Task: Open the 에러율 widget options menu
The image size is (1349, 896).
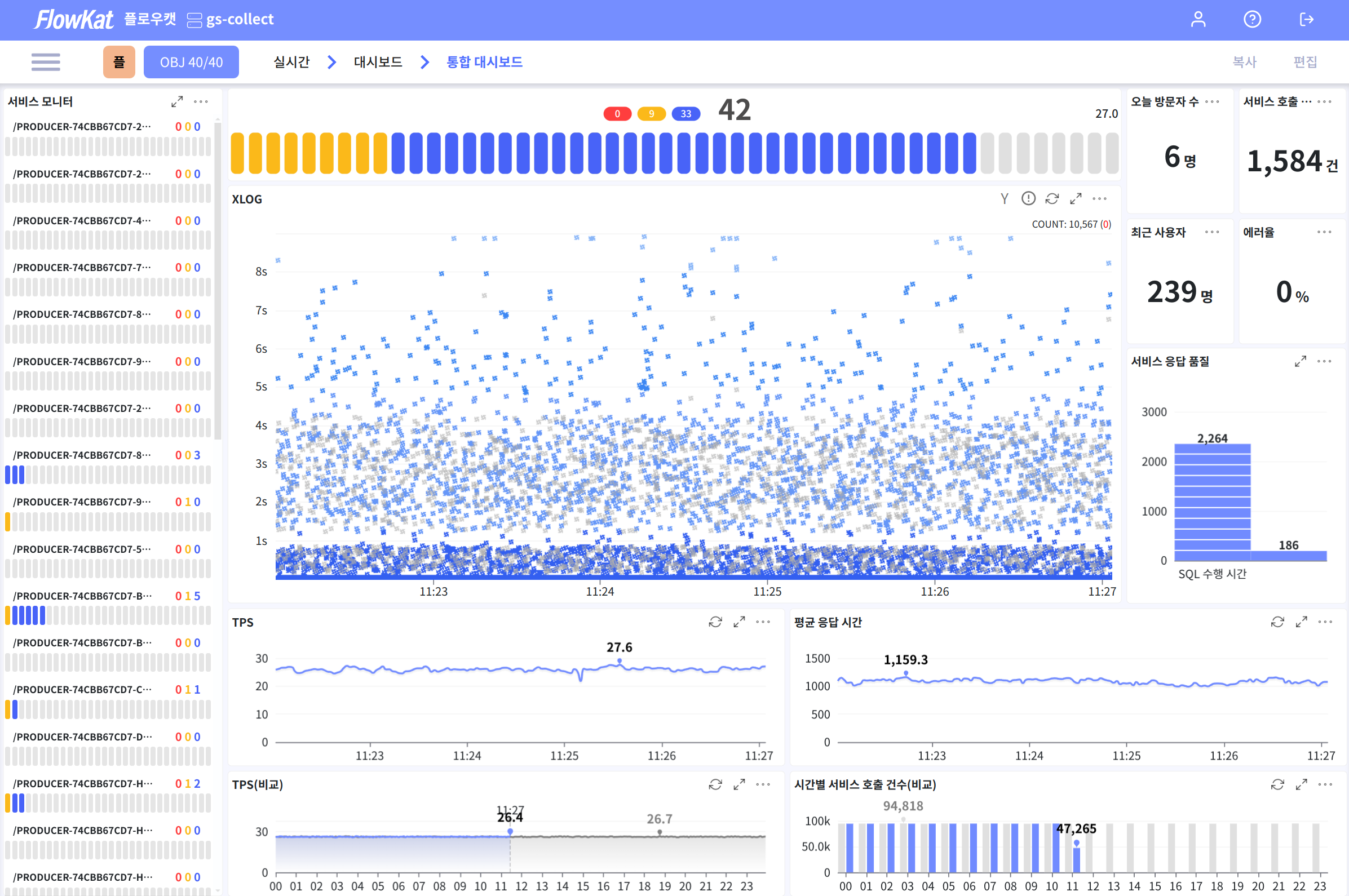Action: tap(1324, 232)
